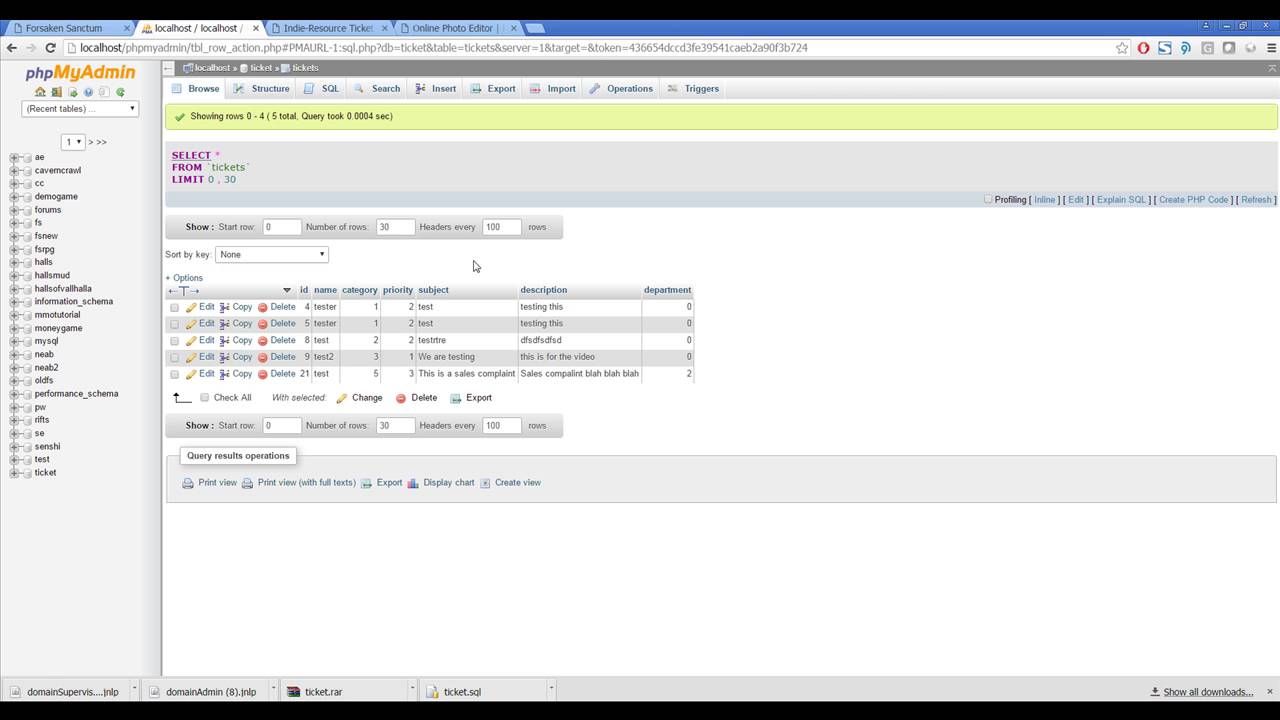
Task: Tick the checkbox for row id 21
Action: pyautogui.click(x=174, y=374)
